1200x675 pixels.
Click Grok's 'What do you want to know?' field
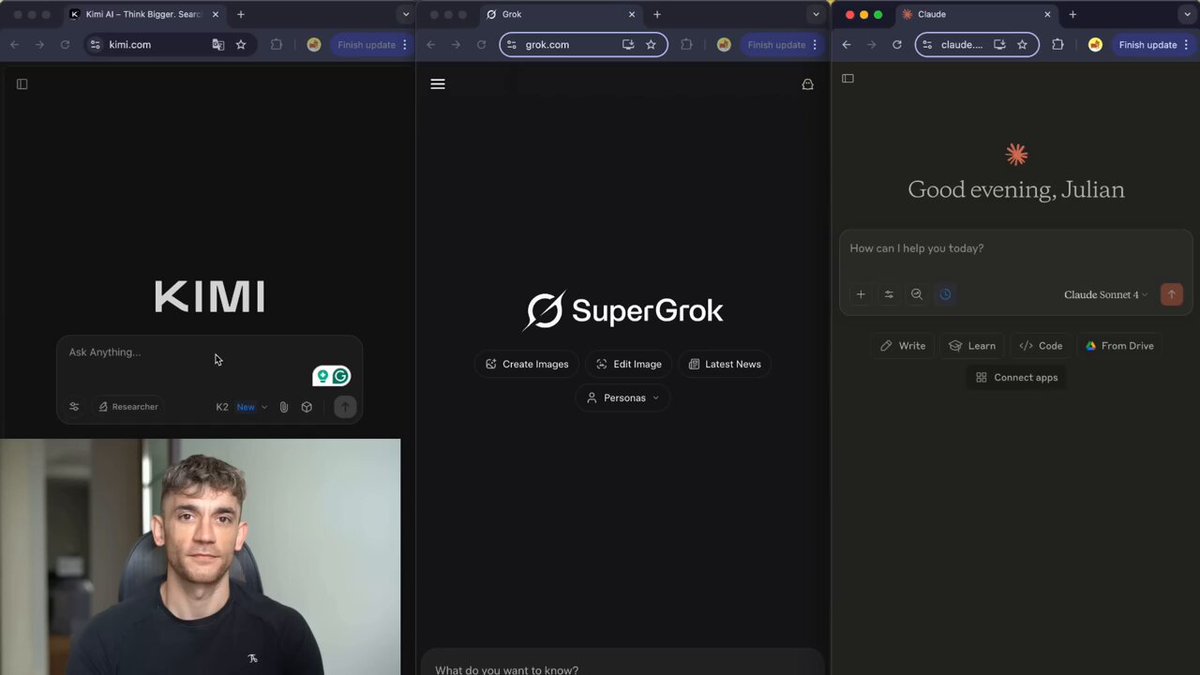point(622,669)
